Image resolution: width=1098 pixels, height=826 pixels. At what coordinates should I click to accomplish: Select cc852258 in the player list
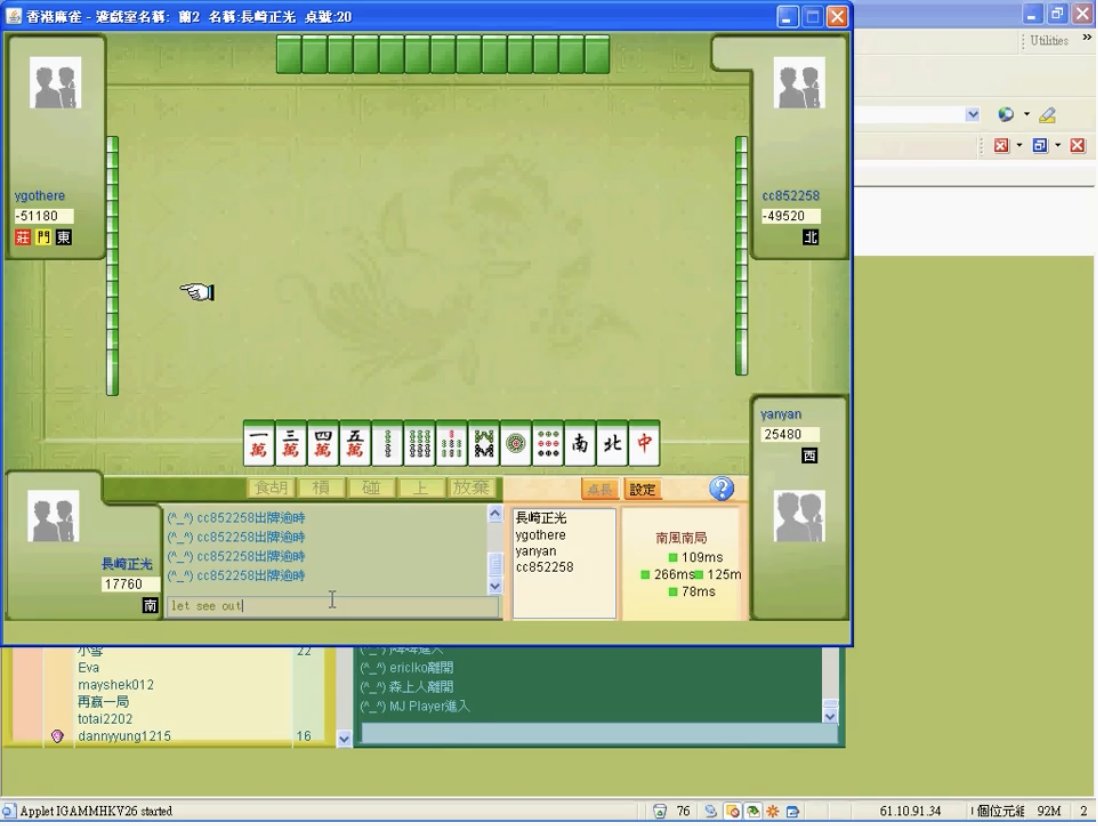tap(545, 567)
